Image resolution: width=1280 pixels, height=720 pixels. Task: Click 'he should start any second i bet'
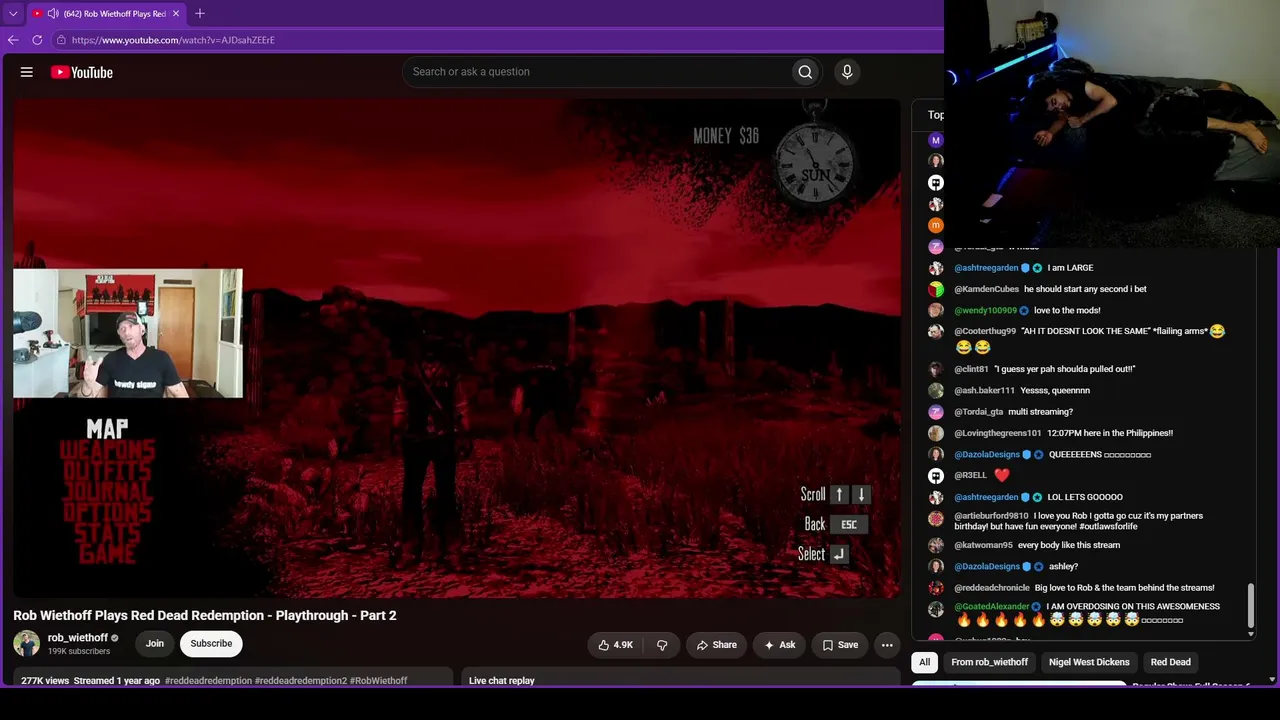pyautogui.click(x=1085, y=289)
